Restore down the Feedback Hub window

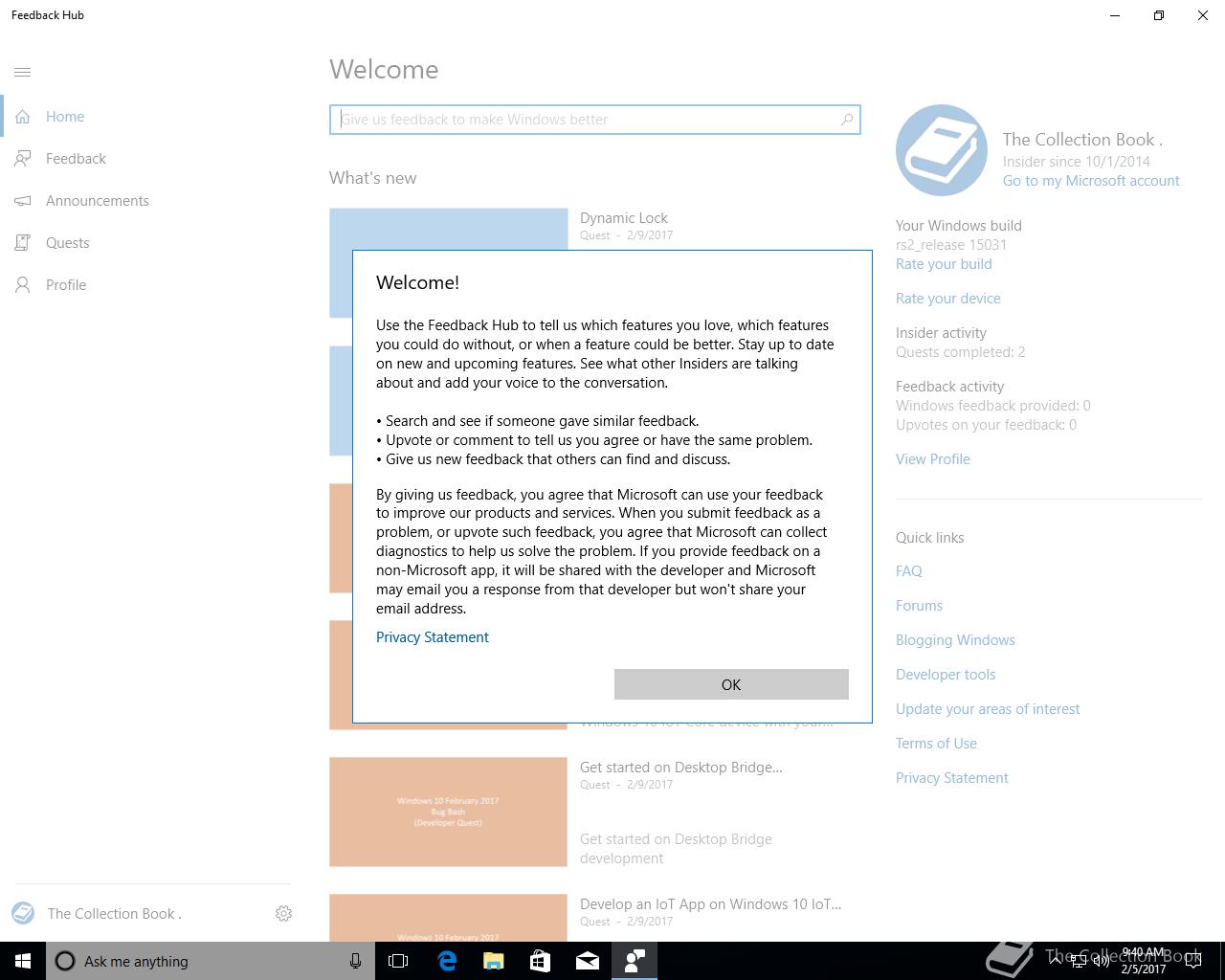[x=1159, y=15]
